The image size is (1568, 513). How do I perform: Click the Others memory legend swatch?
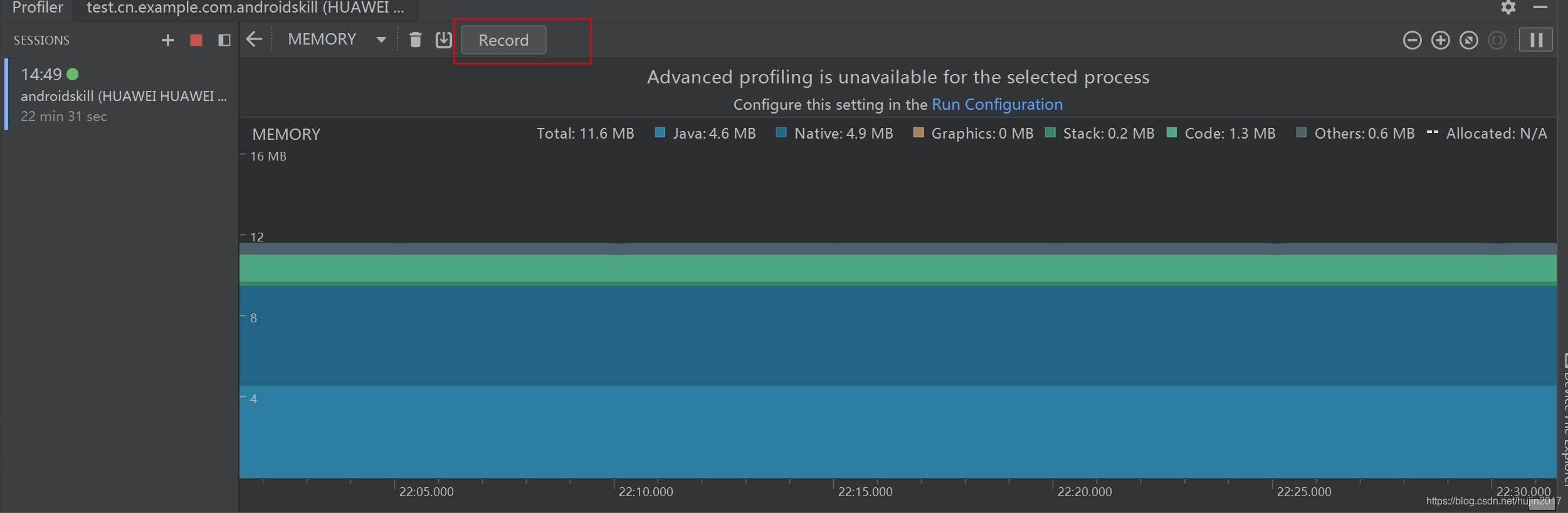(x=1301, y=132)
